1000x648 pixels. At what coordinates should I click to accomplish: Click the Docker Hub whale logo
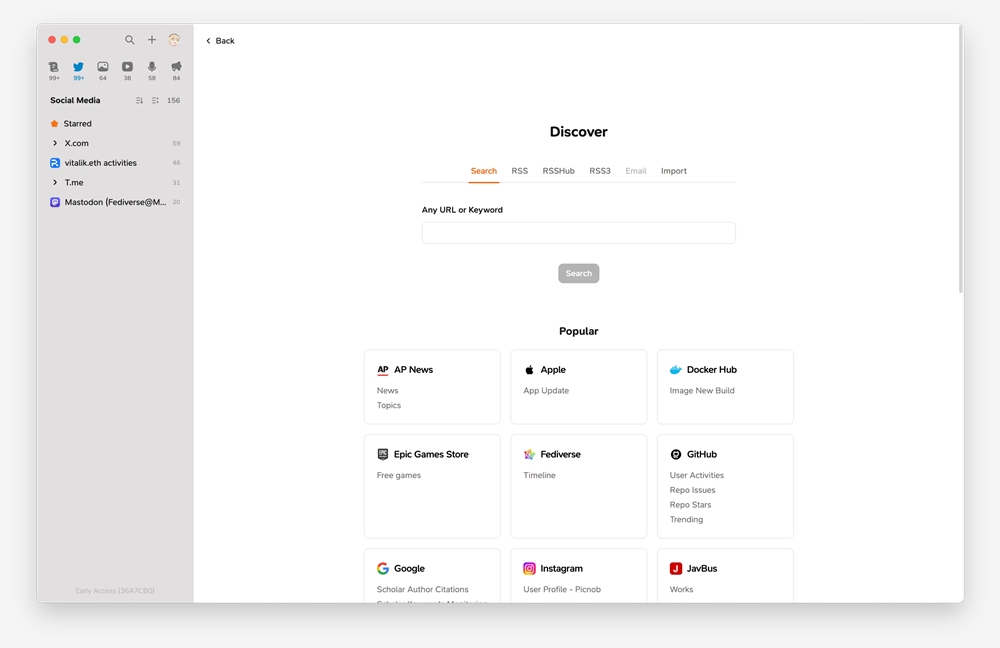[x=675, y=370]
